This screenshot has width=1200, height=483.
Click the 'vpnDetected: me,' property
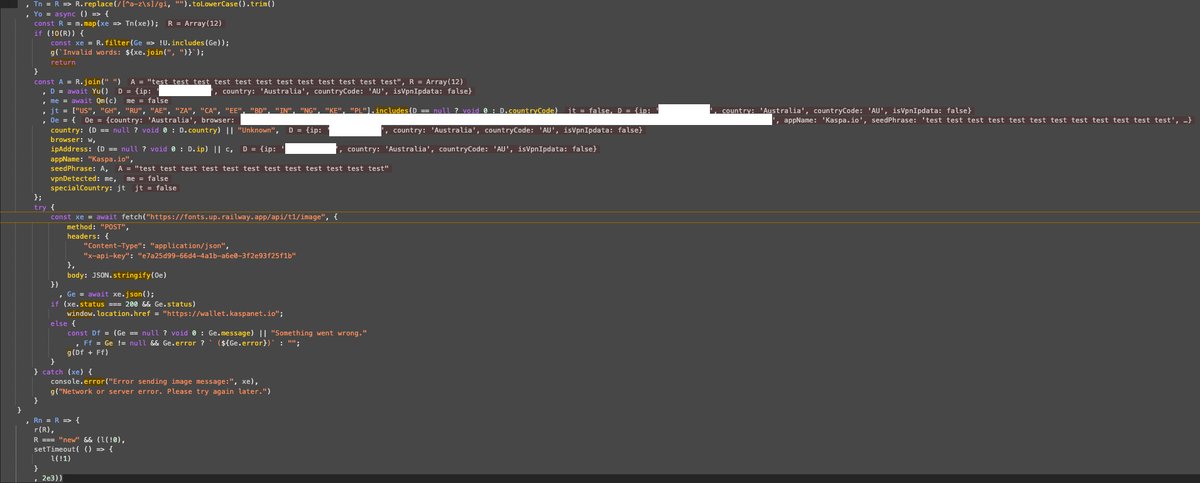pyautogui.click(x=83, y=177)
